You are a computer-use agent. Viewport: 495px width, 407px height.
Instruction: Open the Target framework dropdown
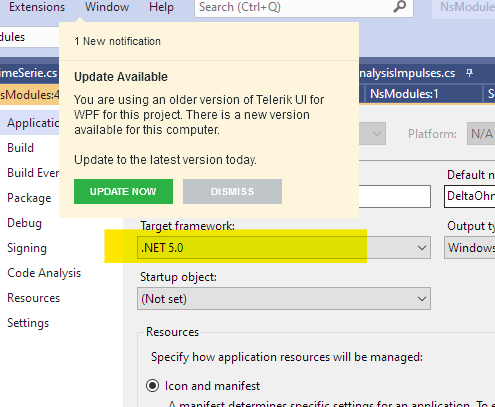284,248
